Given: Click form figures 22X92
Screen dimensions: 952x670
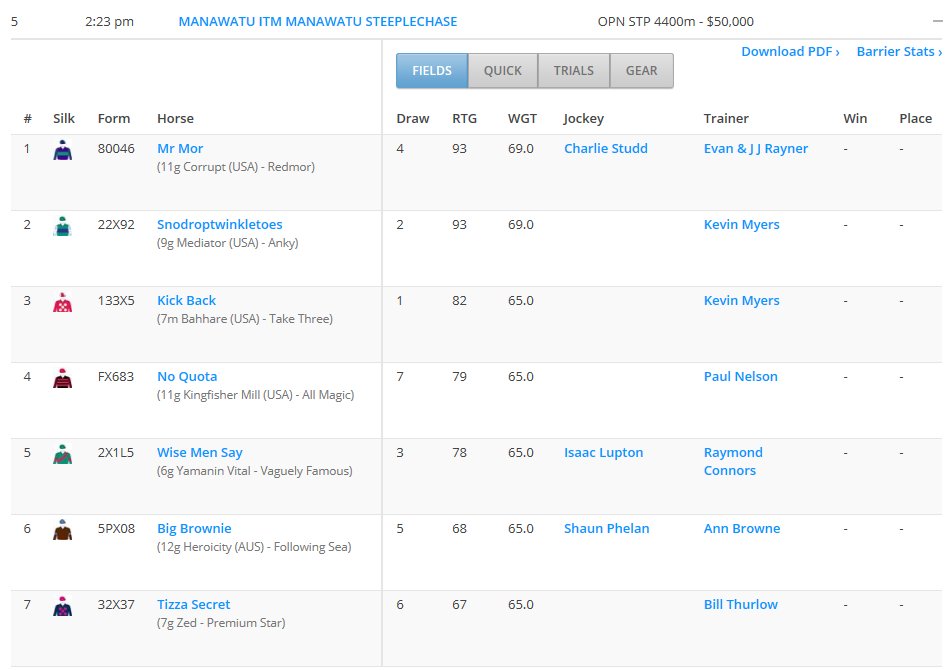Looking at the screenshot, I should coord(116,225).
